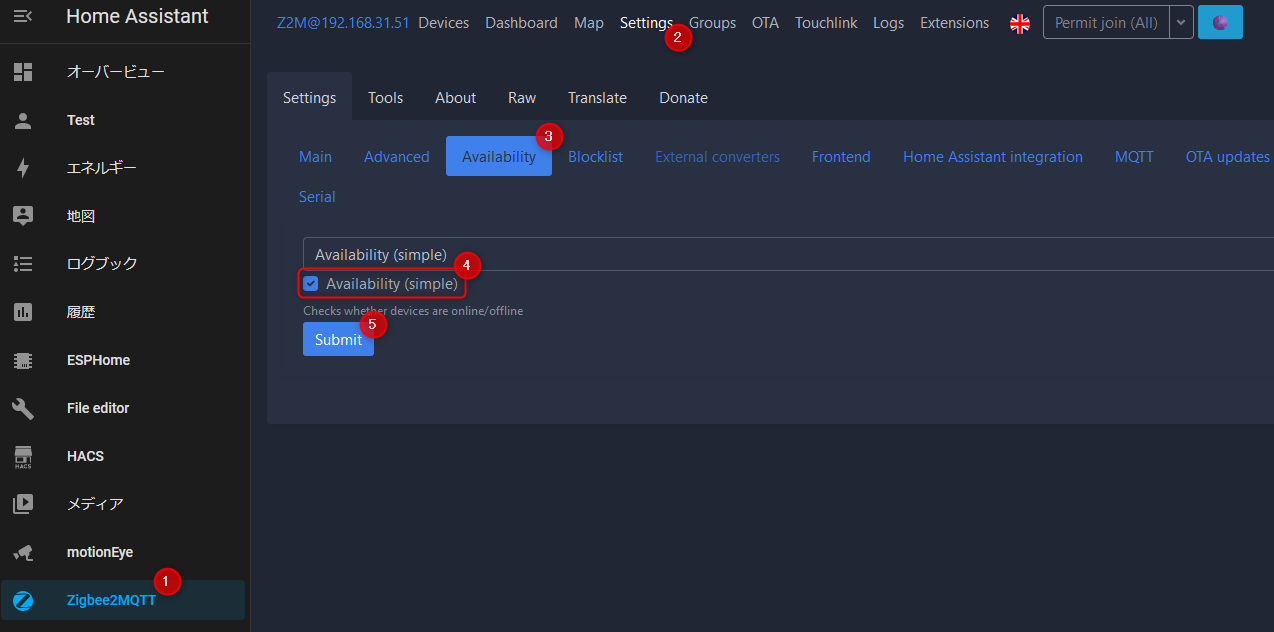The image size is (1274, 632).
Task: Open エネルギー in the sidebar
Action: pos(125,168)
